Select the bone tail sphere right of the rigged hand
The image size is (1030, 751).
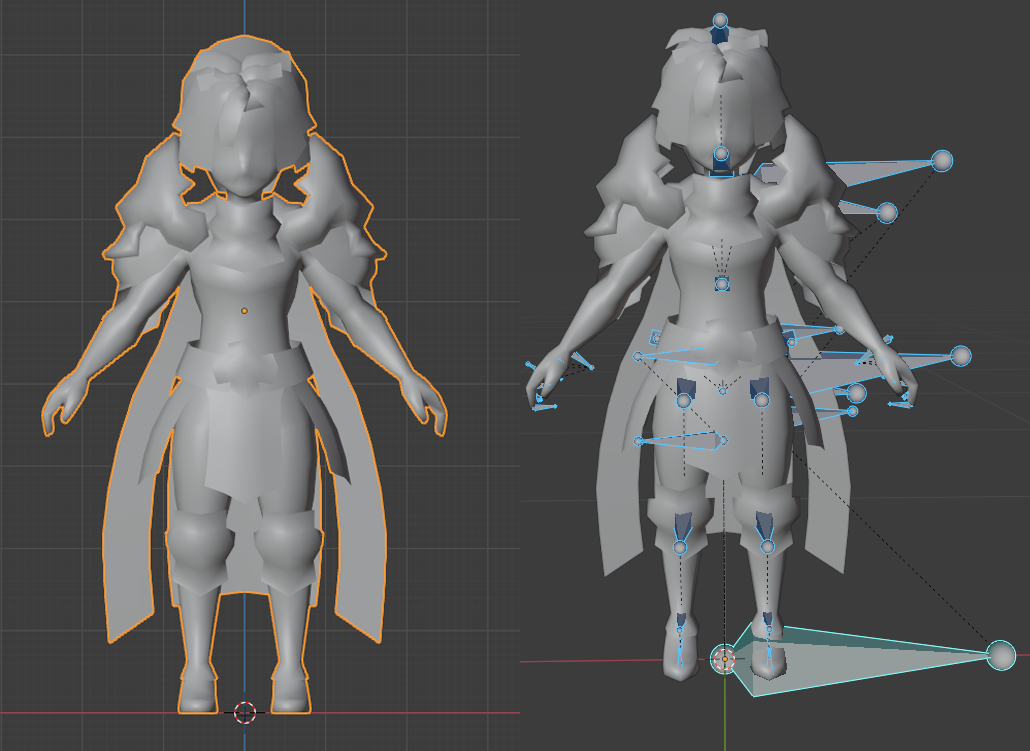coord(961,356)
